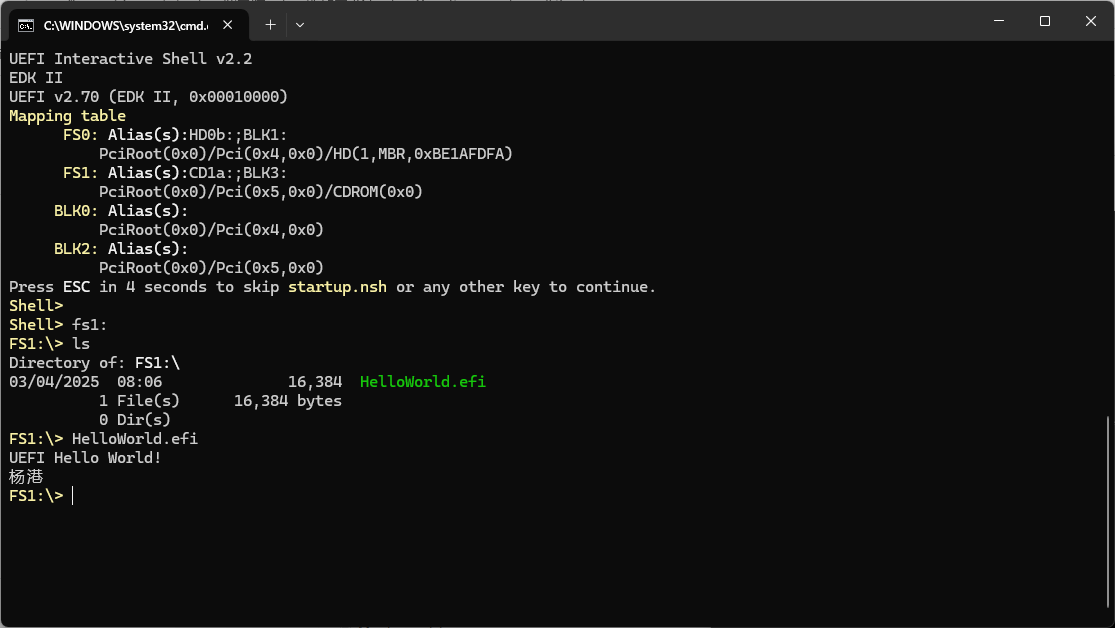Click the 'EDK II' line
Screen dimensions: 1115x628
tap(36, 78)
